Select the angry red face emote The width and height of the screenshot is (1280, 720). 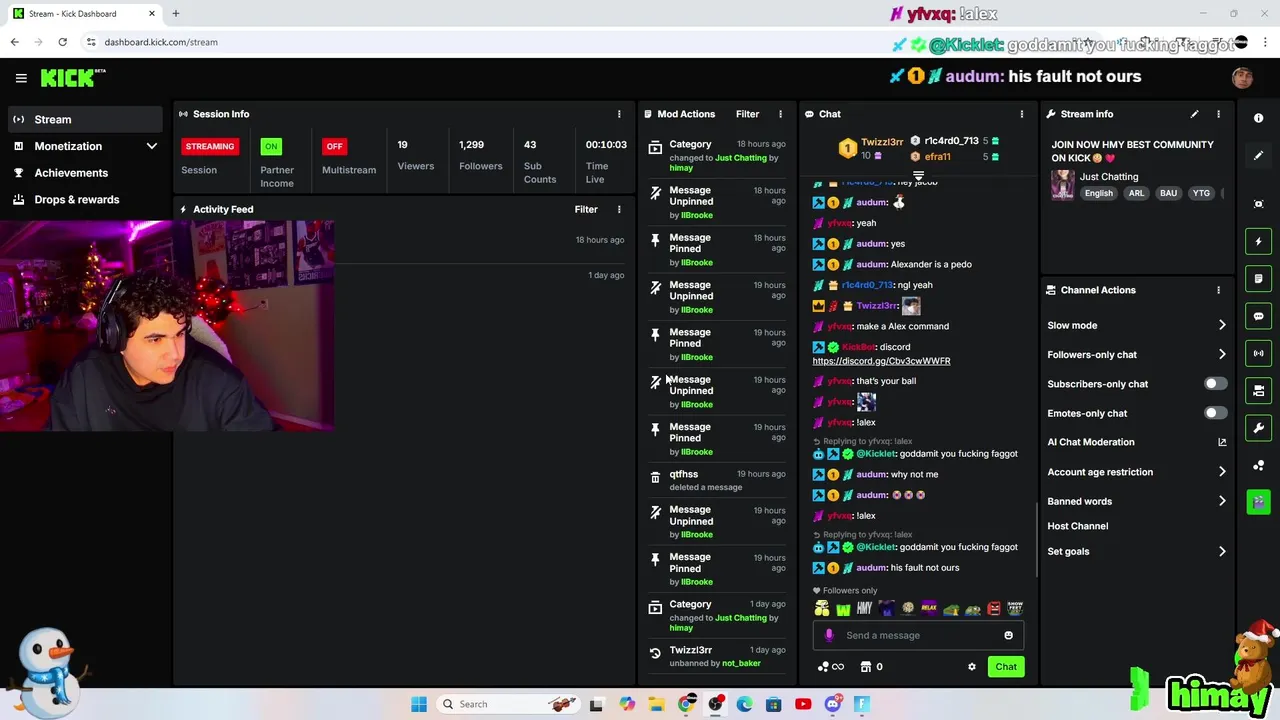pyautogui.click(x=994, y=608)
